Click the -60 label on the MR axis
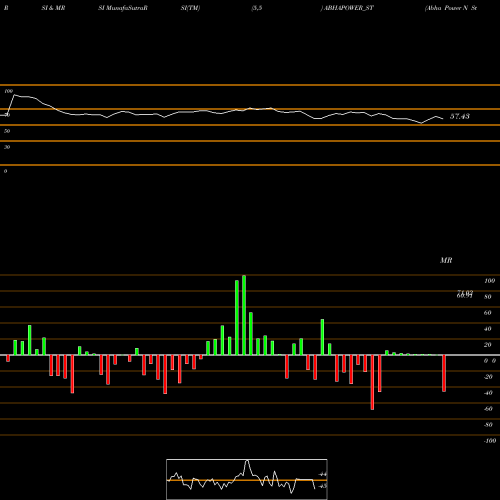Image resolution: width=500 pixels, height=500 pixels. (x=488, y=409)
